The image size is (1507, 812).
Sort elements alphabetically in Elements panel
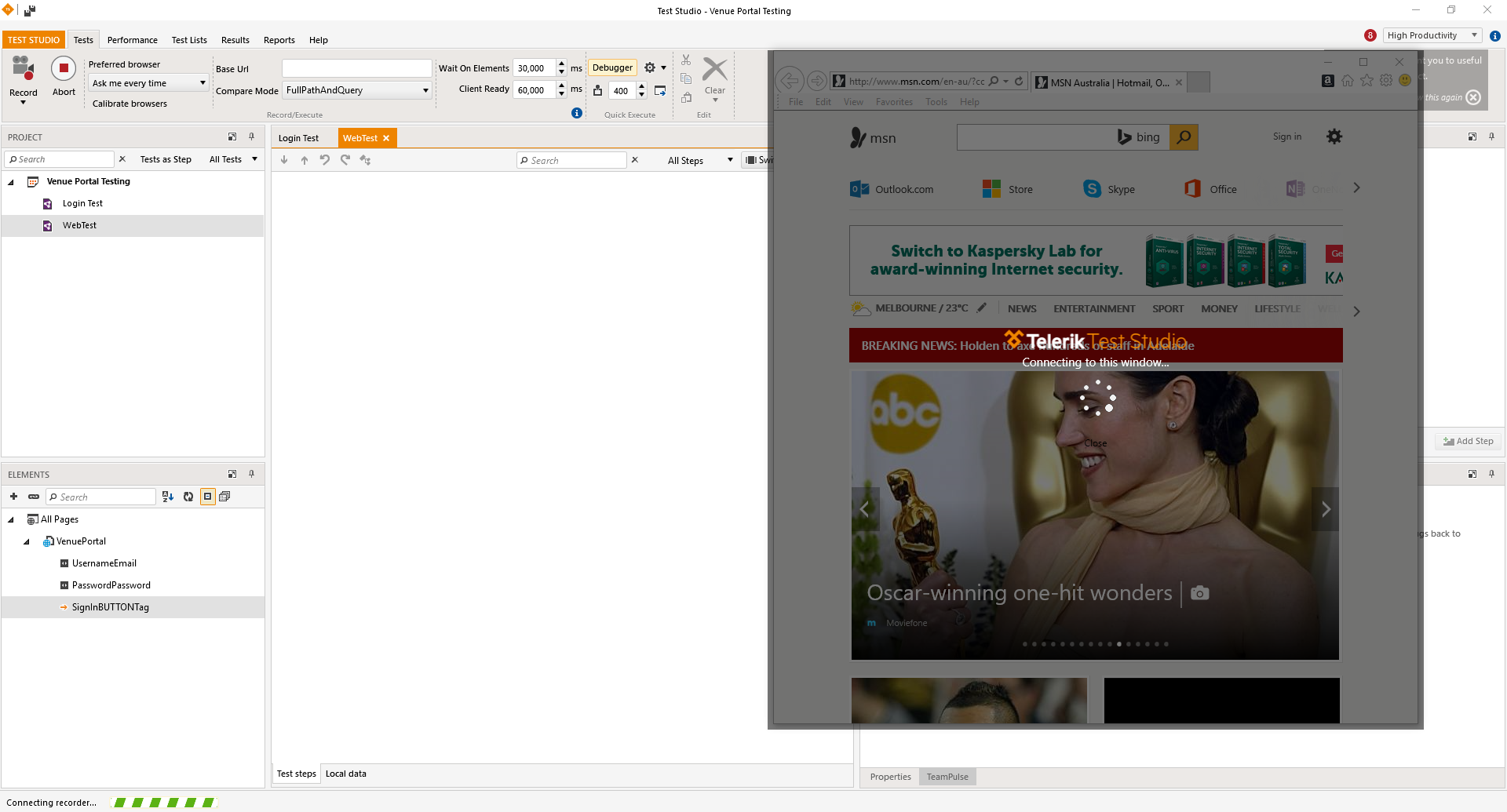click(x=167, y=497)
